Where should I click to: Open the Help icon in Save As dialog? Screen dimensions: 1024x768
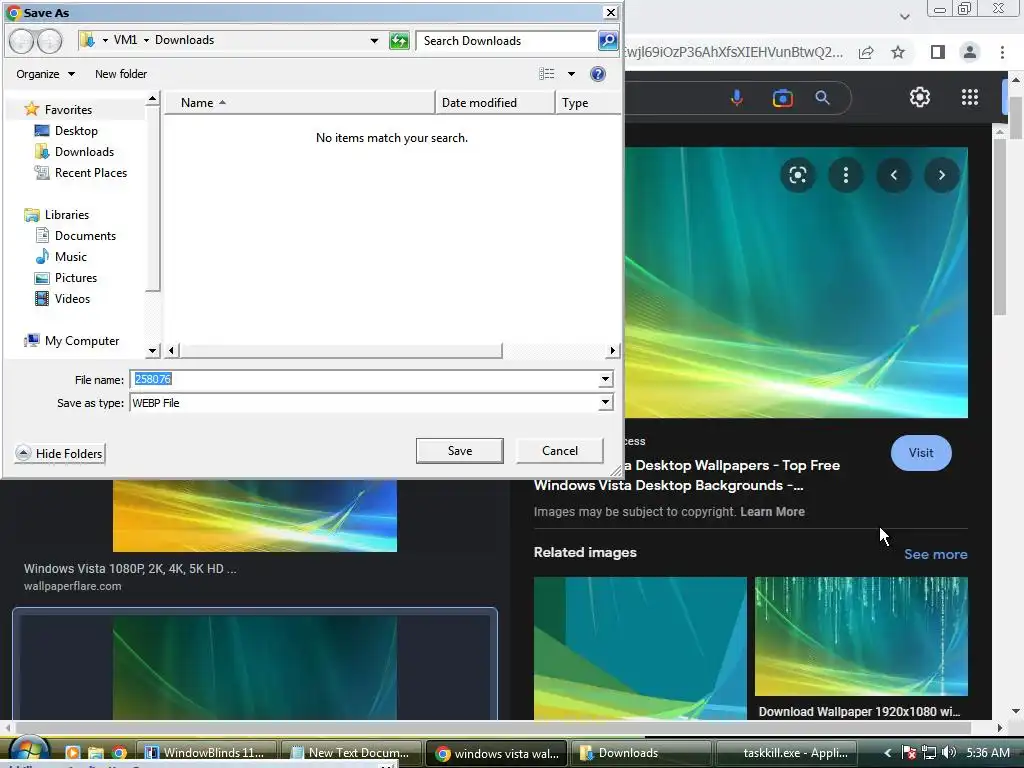point(598,74)
